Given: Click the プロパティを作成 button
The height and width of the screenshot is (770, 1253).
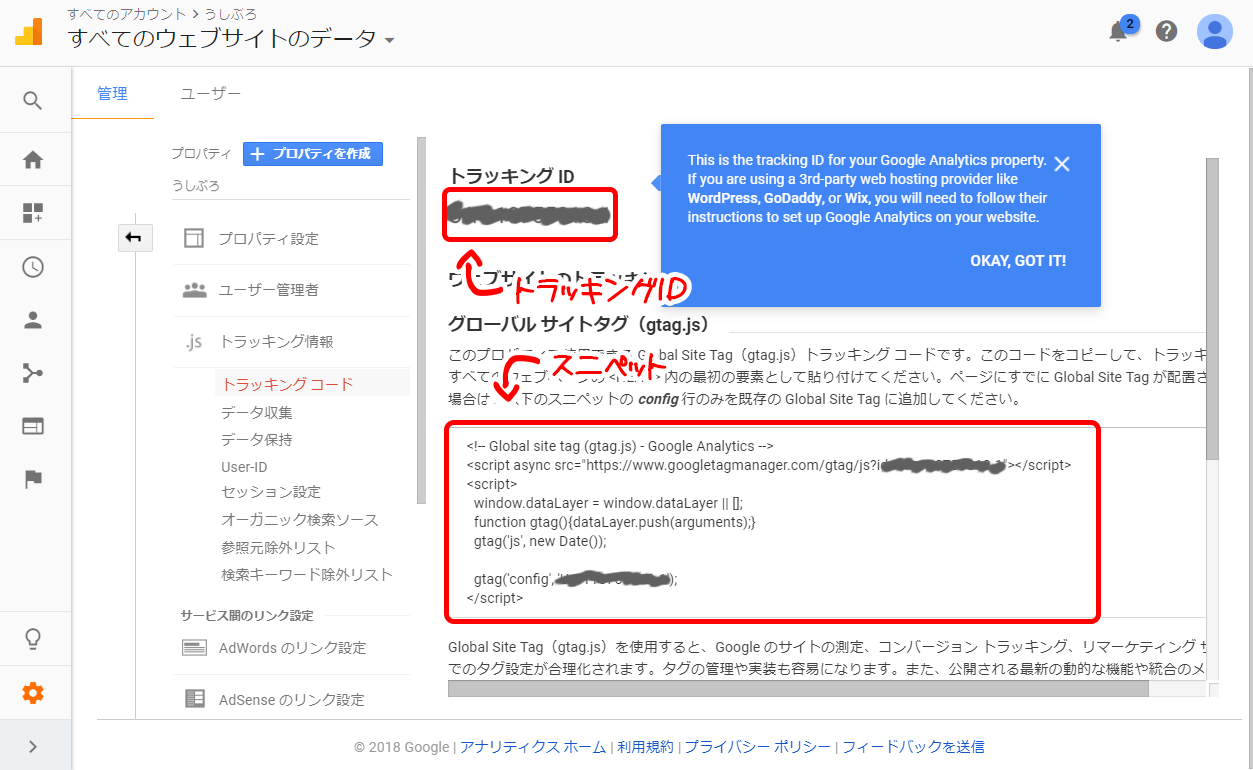Looking at the screenshot, I should click(x=313, y=153).
